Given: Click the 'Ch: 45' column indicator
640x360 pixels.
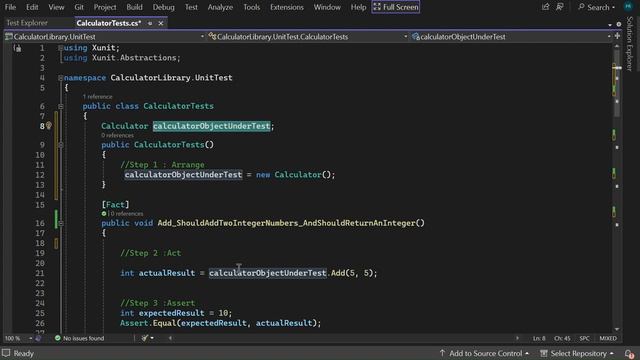Looking at the screenshot, I should point(562,338).
